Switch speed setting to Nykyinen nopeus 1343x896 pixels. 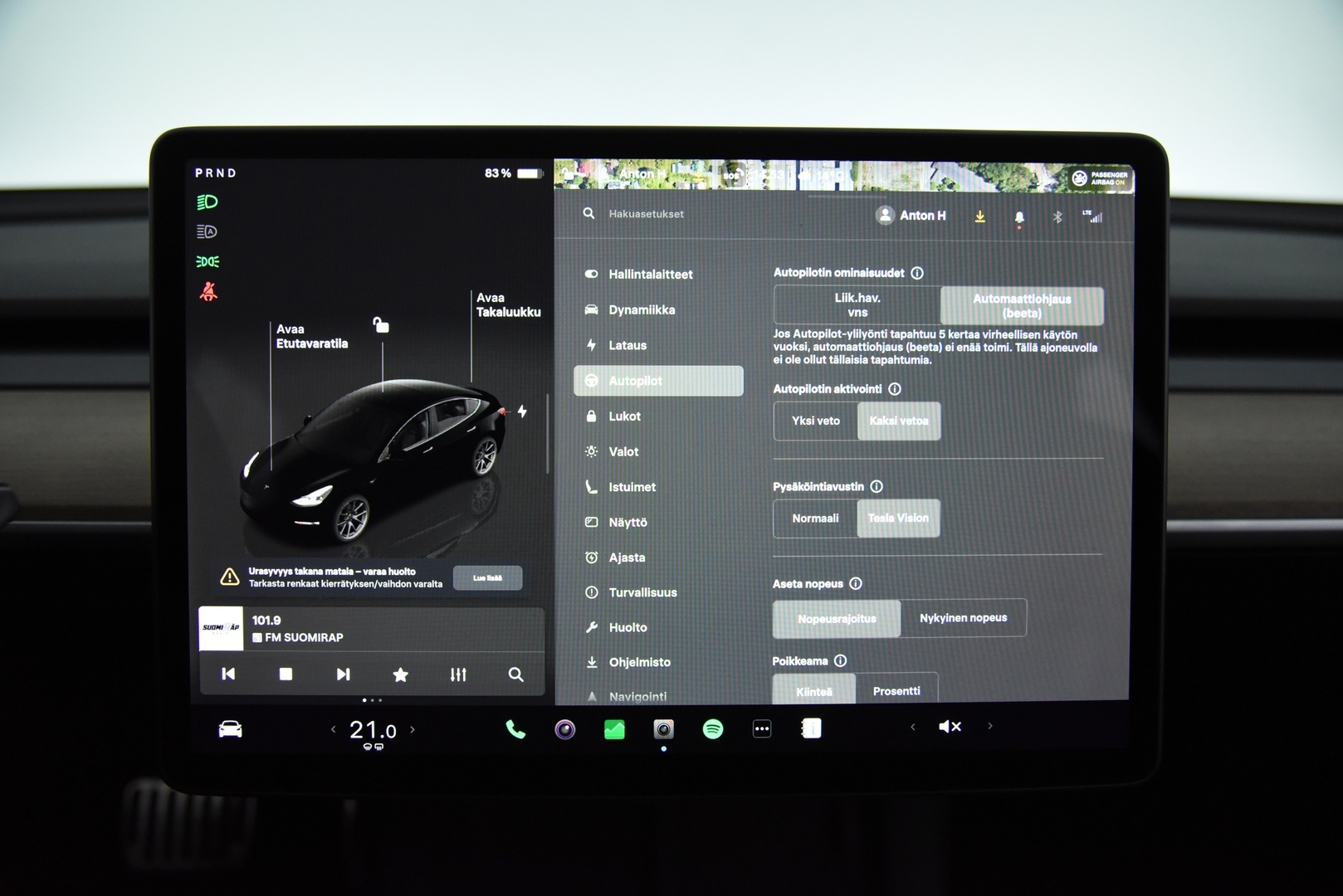coord(965,617)
